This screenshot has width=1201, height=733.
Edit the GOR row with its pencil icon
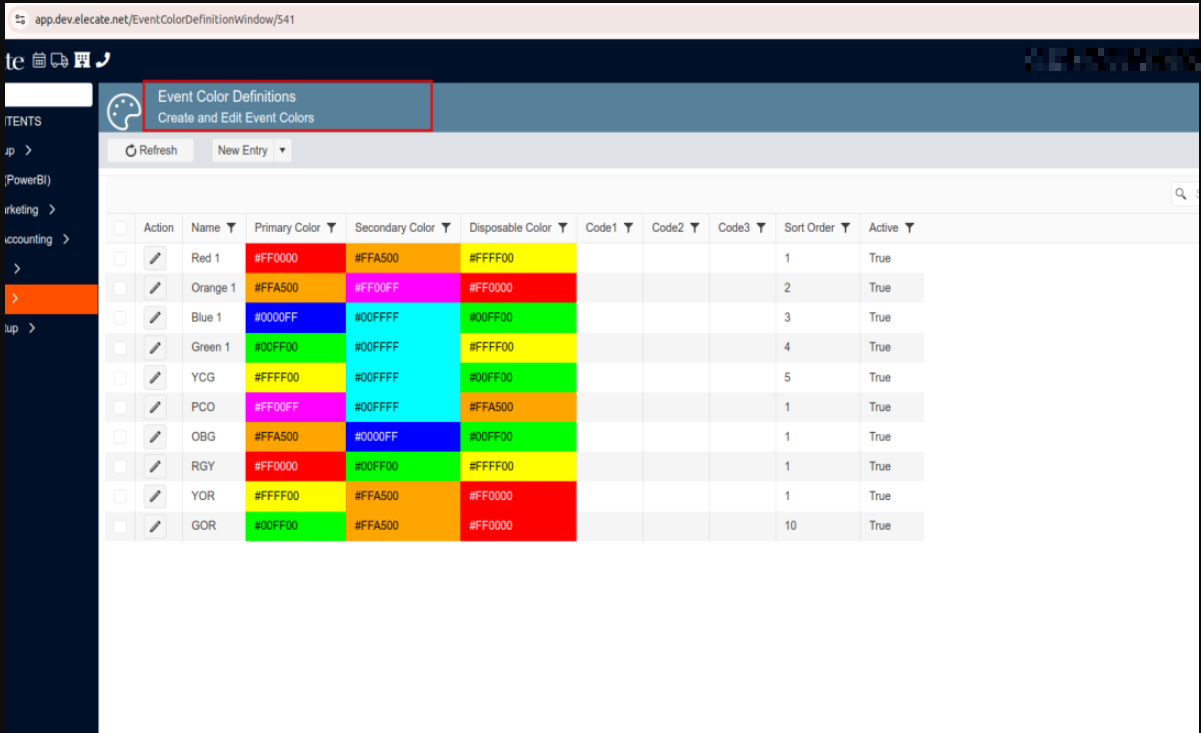click(x=155, y=526)
